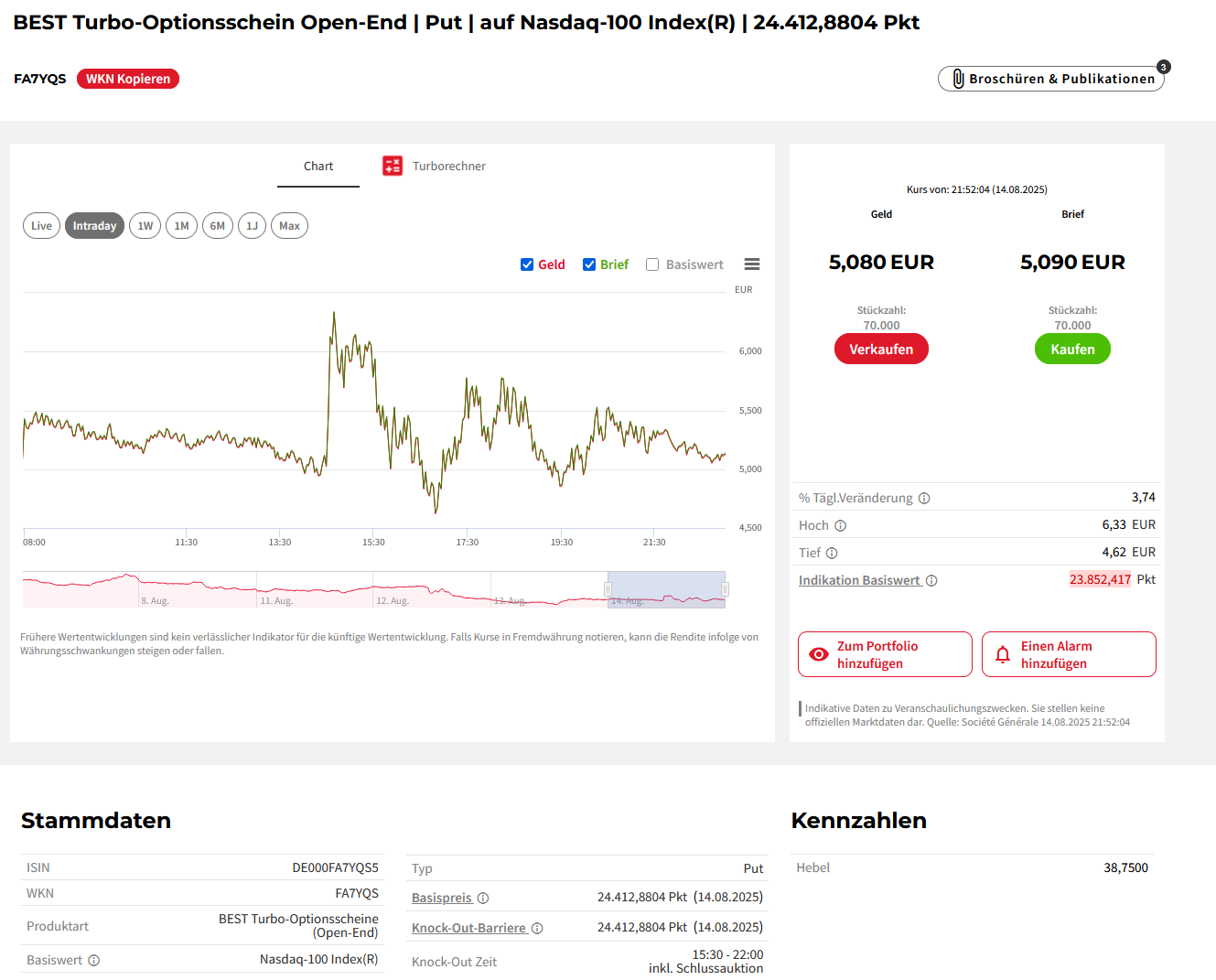
Task: Switch to the Chart tab
Action: pyautogui.click(x=318, y=167)
